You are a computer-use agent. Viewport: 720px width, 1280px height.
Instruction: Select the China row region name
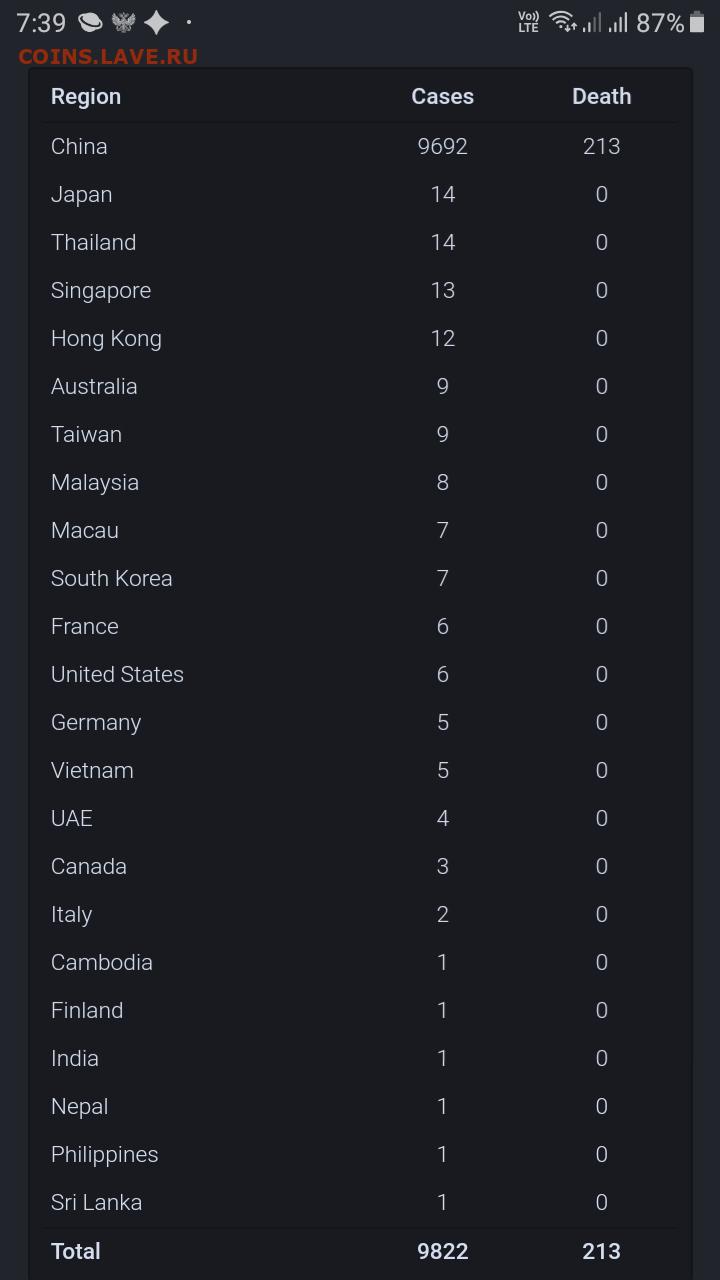click(79, 146)
